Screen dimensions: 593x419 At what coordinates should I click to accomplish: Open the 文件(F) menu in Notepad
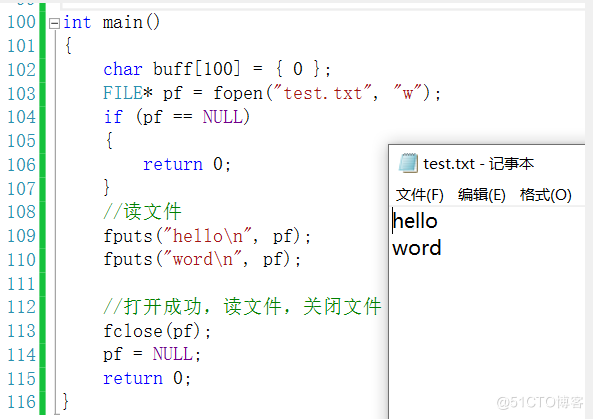pyautogui.click(x=419, y=195)
